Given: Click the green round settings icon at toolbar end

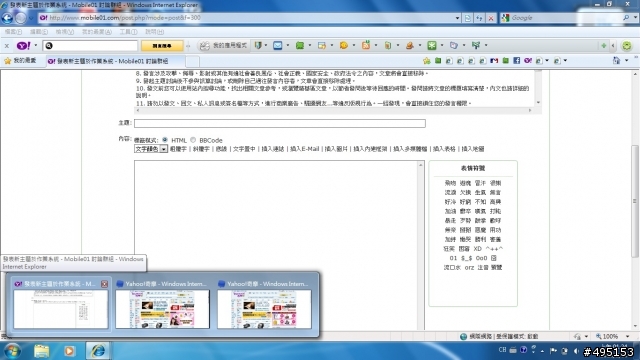Looking at the screenshot, I should click(x=627, y=46).
